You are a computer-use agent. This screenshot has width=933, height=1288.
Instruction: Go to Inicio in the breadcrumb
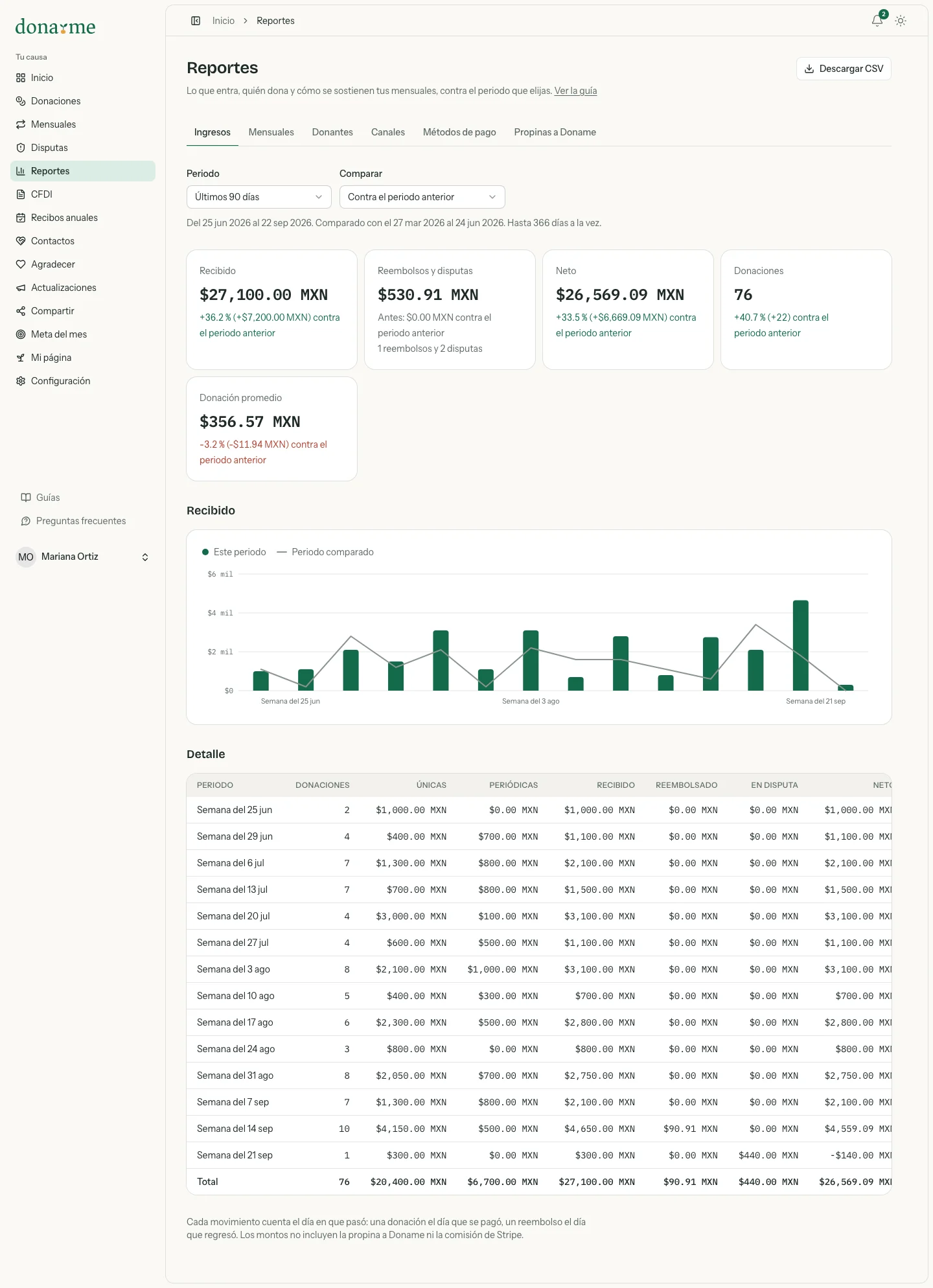click(x=224, y=21)
